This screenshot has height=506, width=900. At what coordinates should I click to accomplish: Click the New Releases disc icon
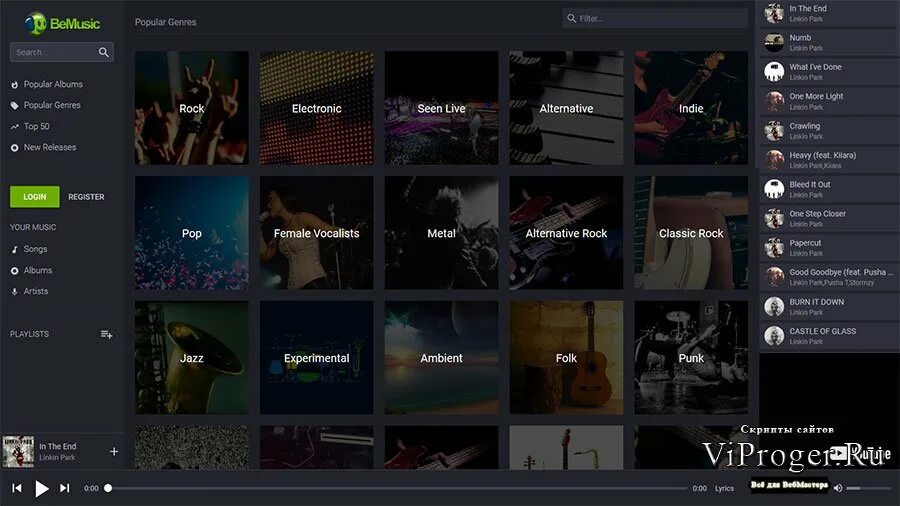click(x=14, y=148)
